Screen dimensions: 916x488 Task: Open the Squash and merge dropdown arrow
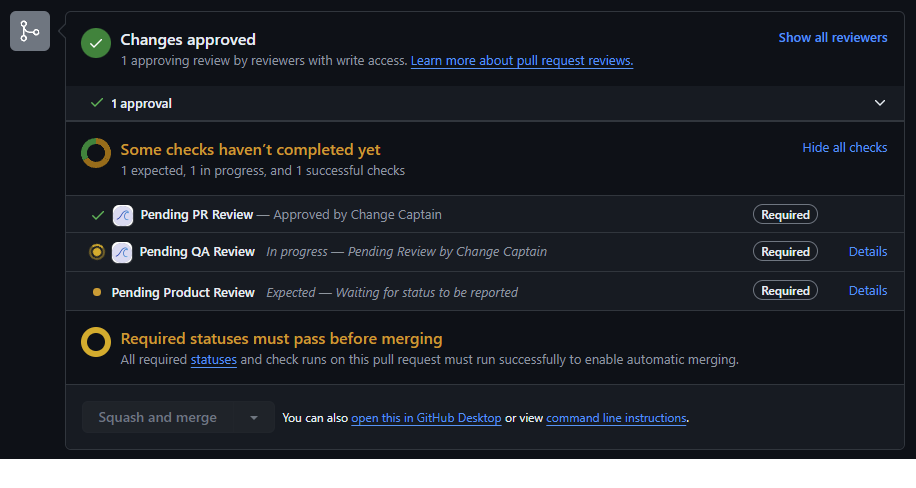(254, 418)
